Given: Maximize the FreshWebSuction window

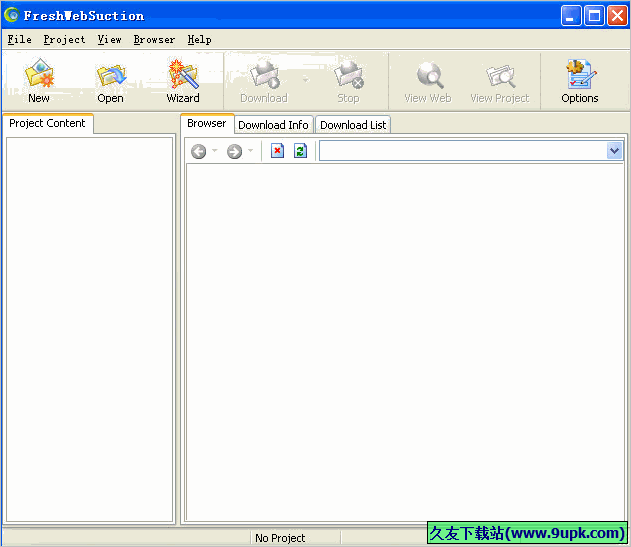Looking at the screenshot, I should click(594, 16).
